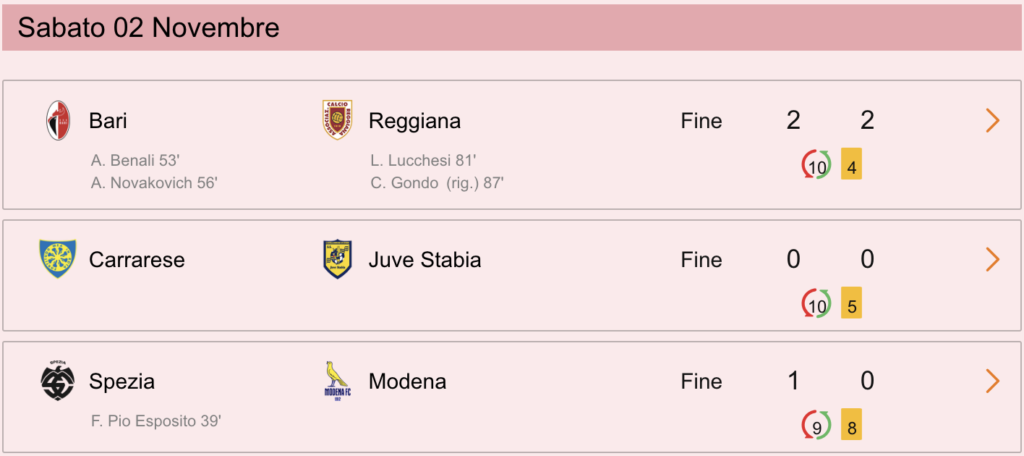Open Carrarese vs Juve Stabia details chevron
This screenshot has width=1024, height=456.
[x=993, y=259]
